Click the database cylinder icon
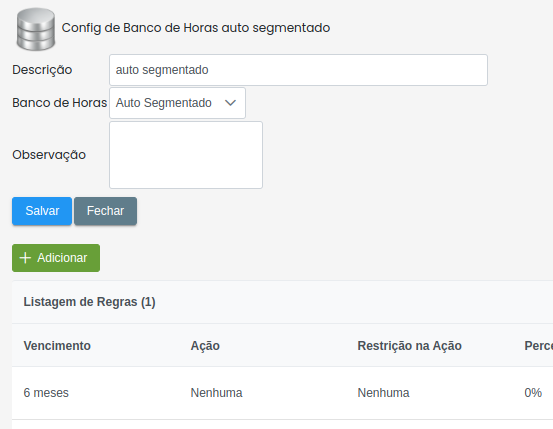553x429 pixels. point(36,29)
